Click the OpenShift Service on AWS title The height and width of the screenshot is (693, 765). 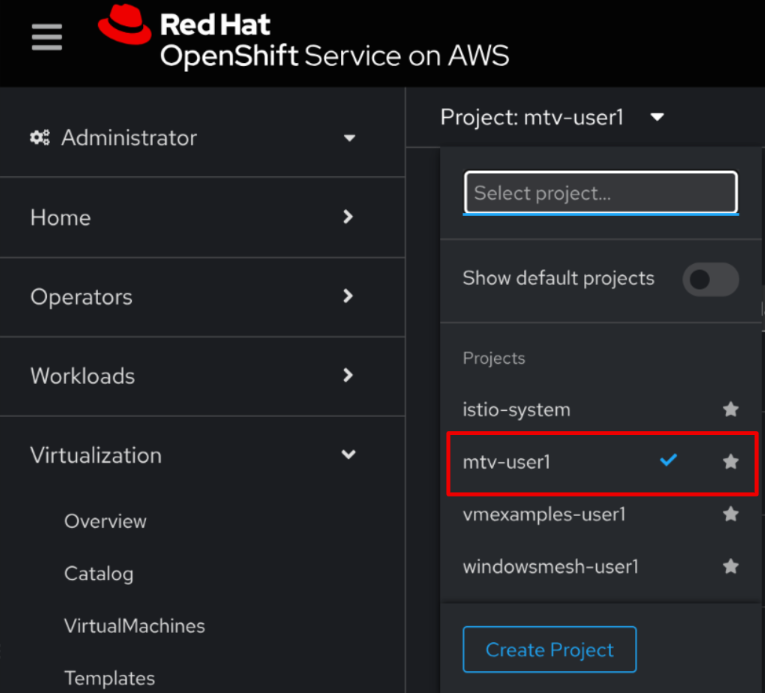335,56
